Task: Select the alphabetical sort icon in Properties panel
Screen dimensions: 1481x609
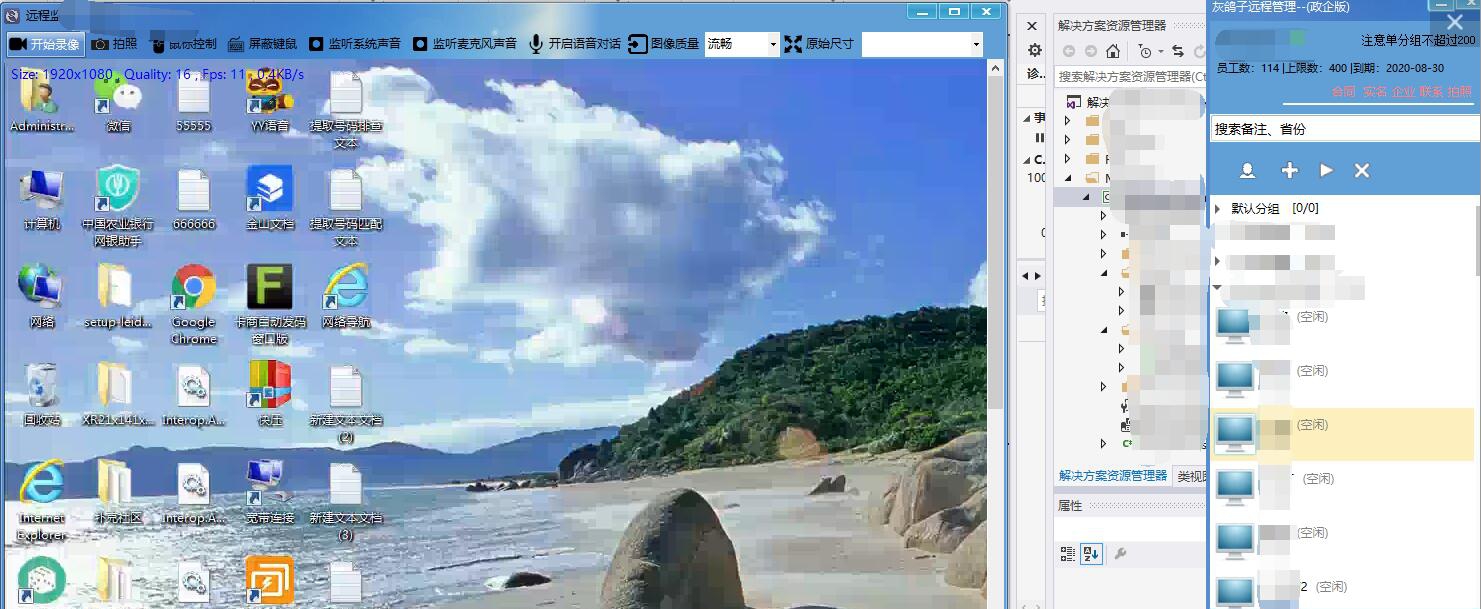Action: (x=1092, y=553)
